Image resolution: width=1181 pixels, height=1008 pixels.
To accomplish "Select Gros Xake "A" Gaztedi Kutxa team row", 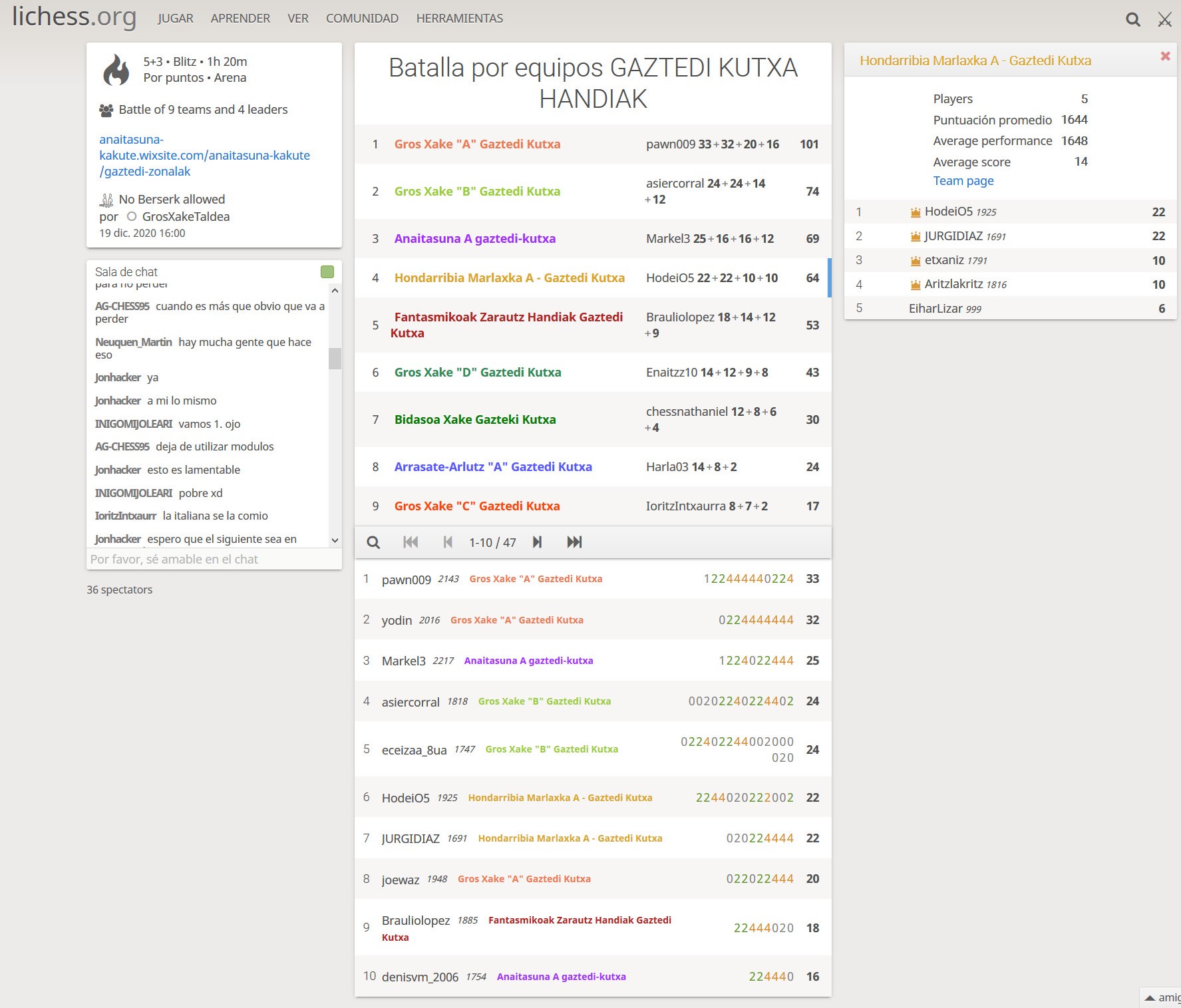I will [x=477, y=144].
